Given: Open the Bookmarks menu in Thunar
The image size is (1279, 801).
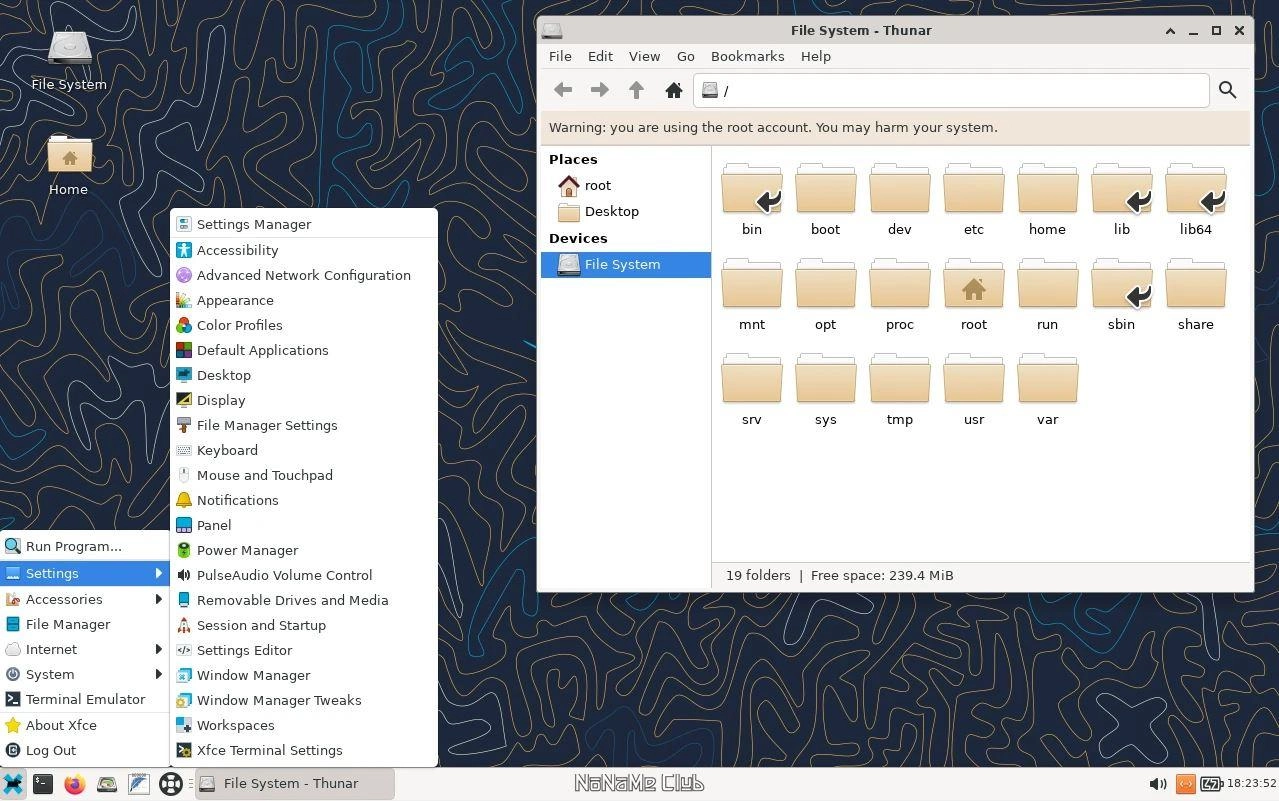Looking at the screenshot, I should 747,56.
